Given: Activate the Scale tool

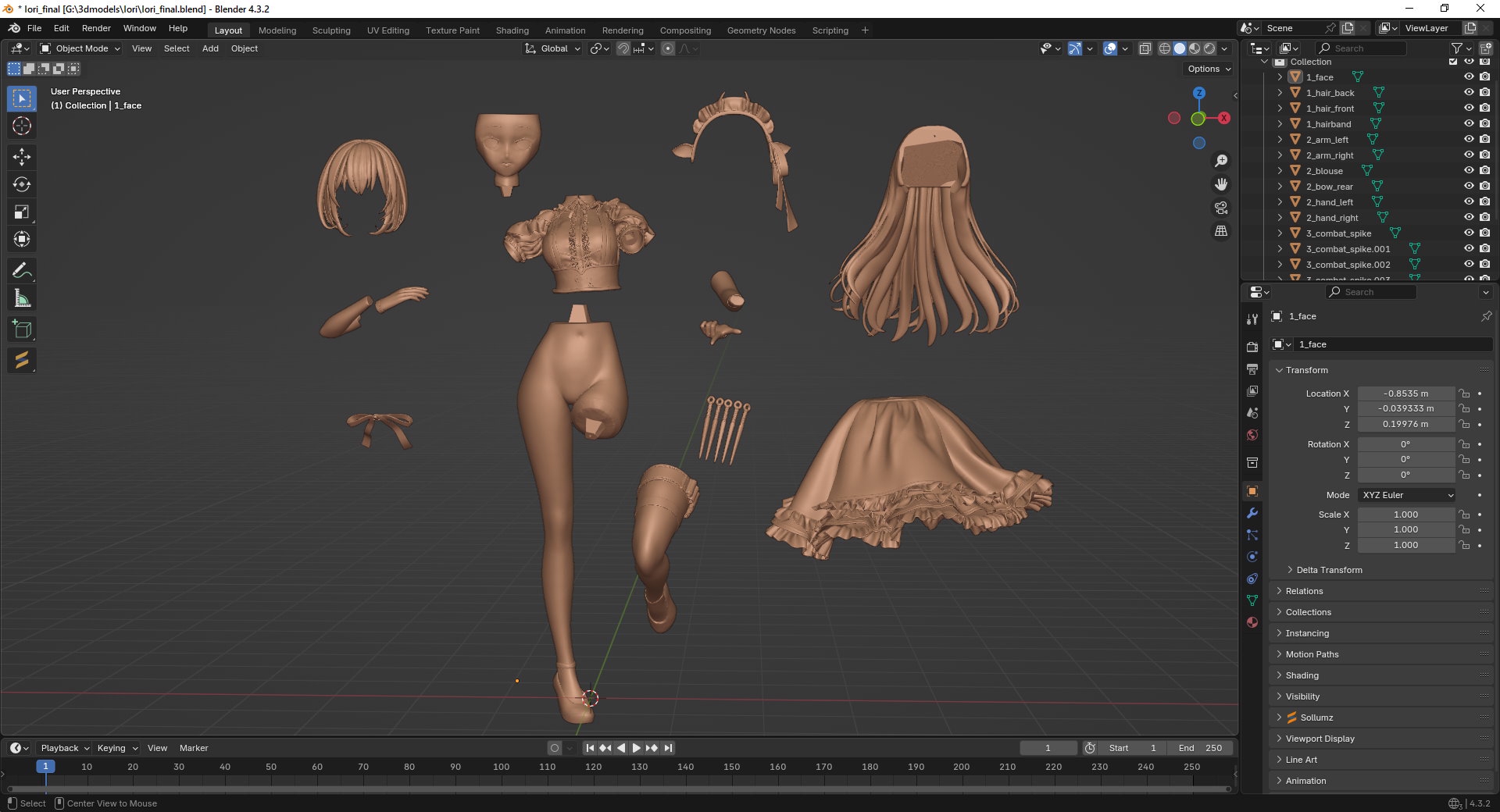Looking at the screenshot, I should [x=22, y=212].
